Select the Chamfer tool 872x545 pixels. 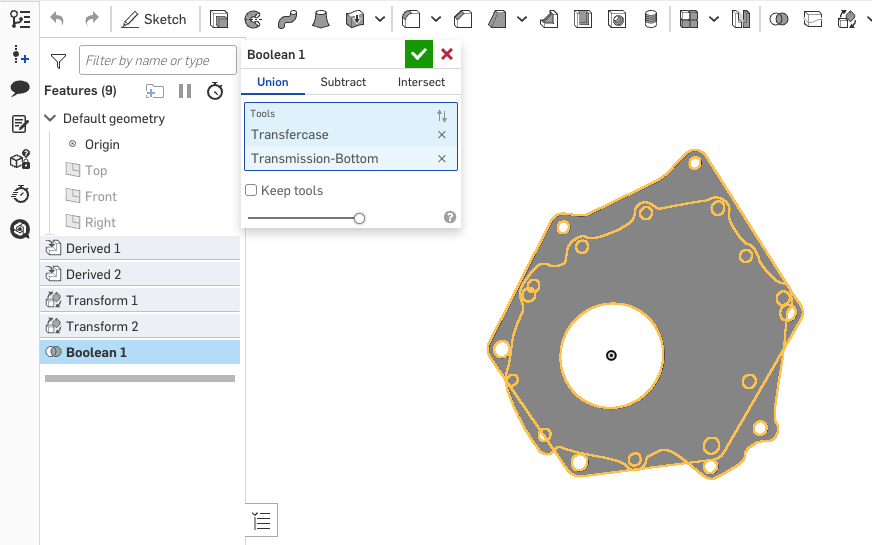click(463, 19)
